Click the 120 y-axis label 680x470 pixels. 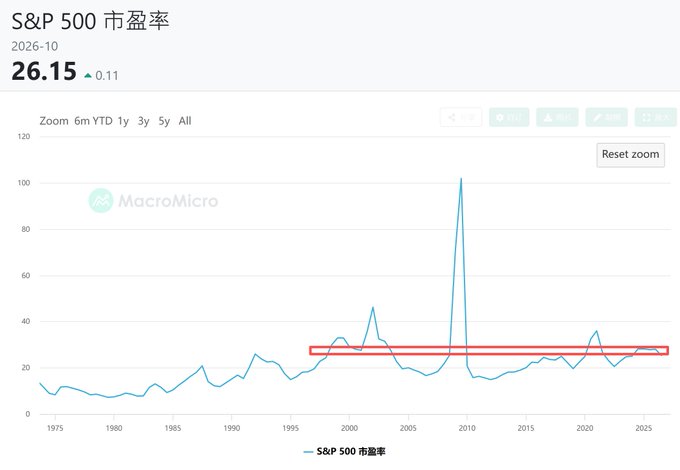(24, 137)
